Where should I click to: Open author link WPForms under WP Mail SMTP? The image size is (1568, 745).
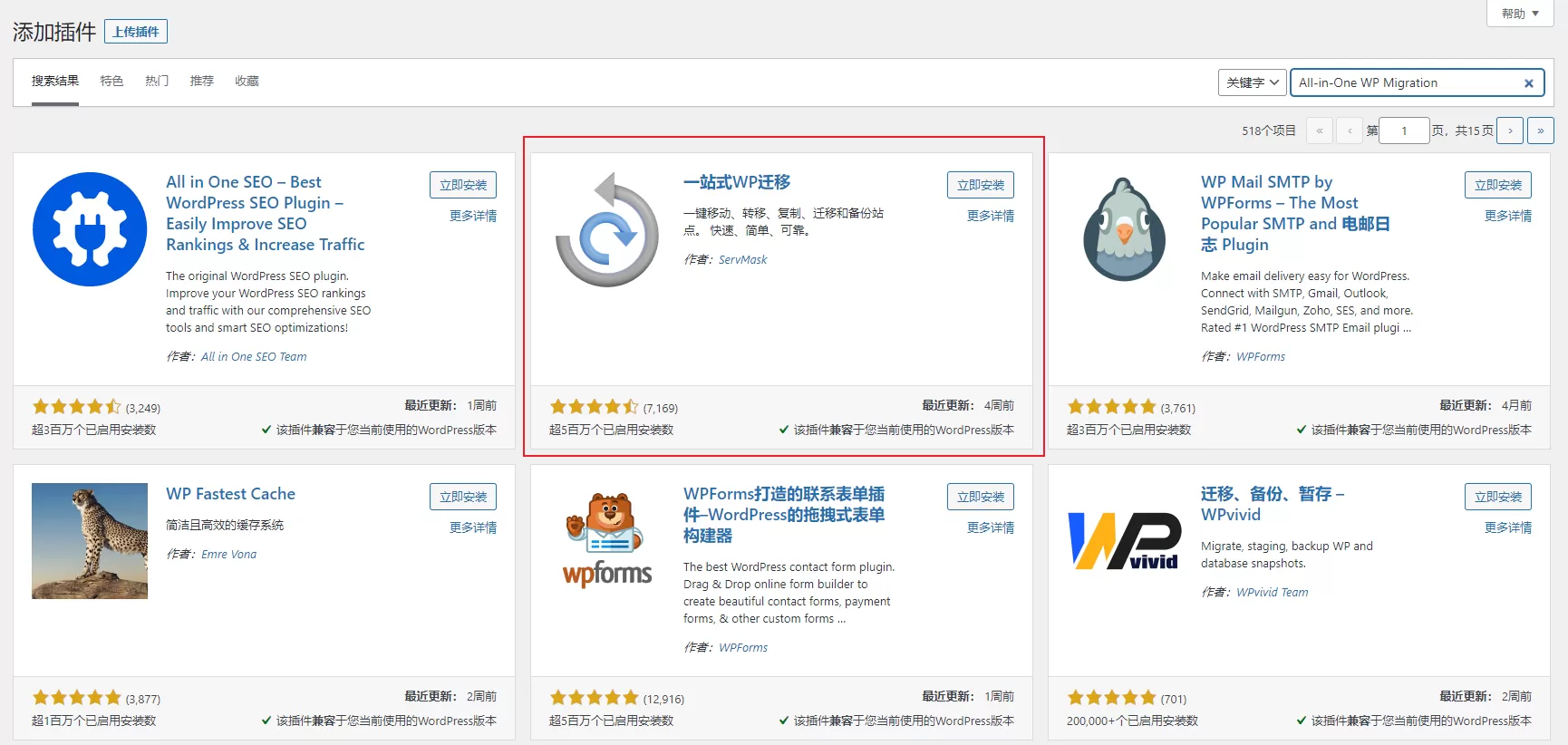point(1261,357)
